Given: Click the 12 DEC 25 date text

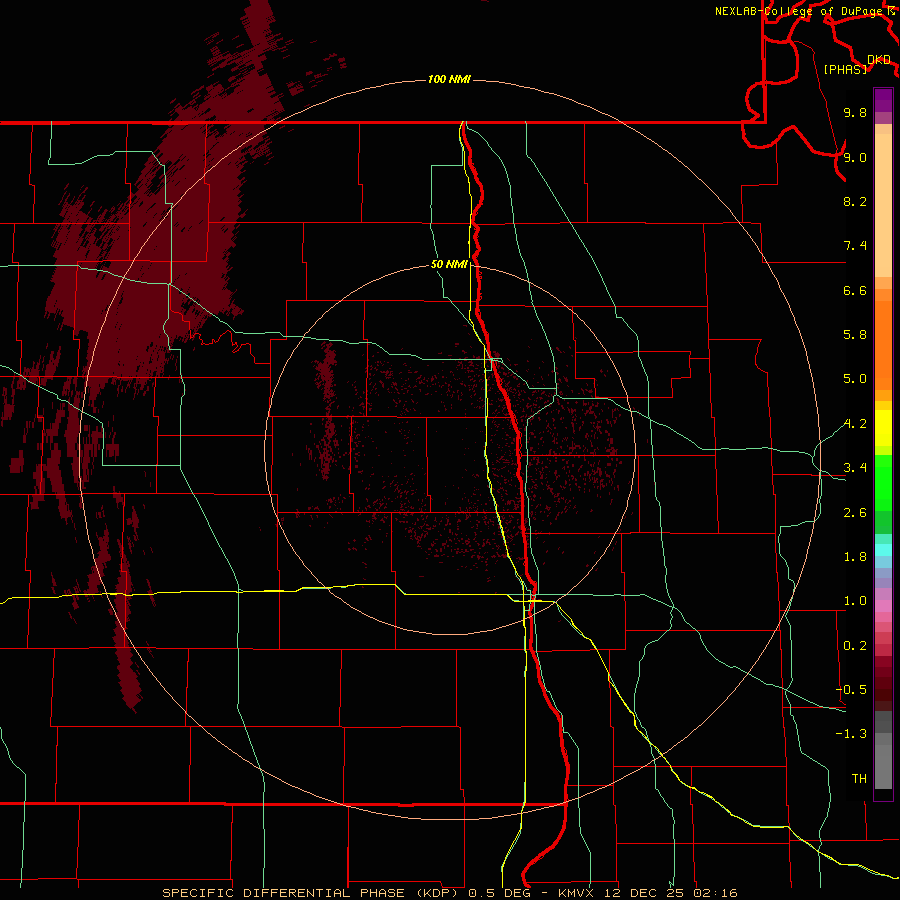Looking at the screenshot, I should click(x=645, y=893).
